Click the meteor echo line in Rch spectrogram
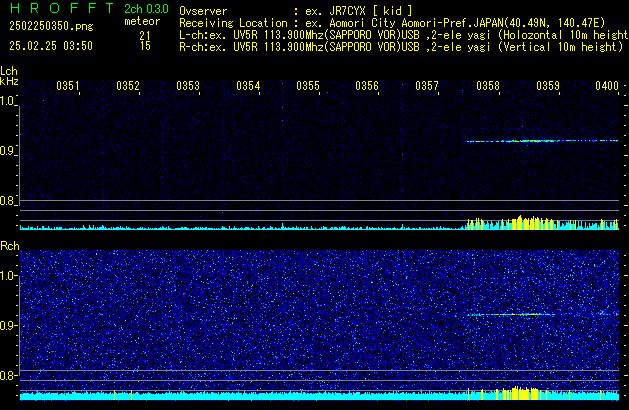This screenshot has width=629, height=410. pos(511,315)
